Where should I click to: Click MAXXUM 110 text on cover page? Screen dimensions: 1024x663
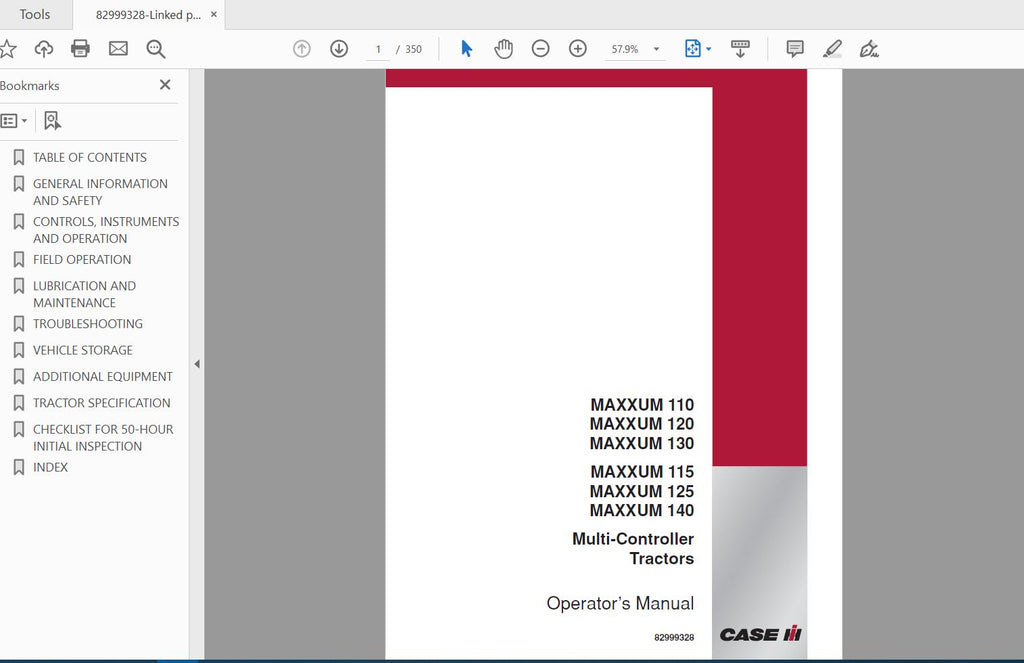coord(642,405)
